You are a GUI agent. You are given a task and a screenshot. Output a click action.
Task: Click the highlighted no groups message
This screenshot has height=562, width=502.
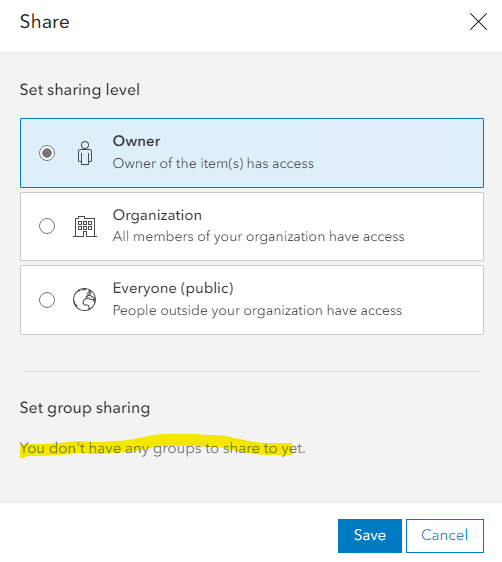(x=162, y=448)
